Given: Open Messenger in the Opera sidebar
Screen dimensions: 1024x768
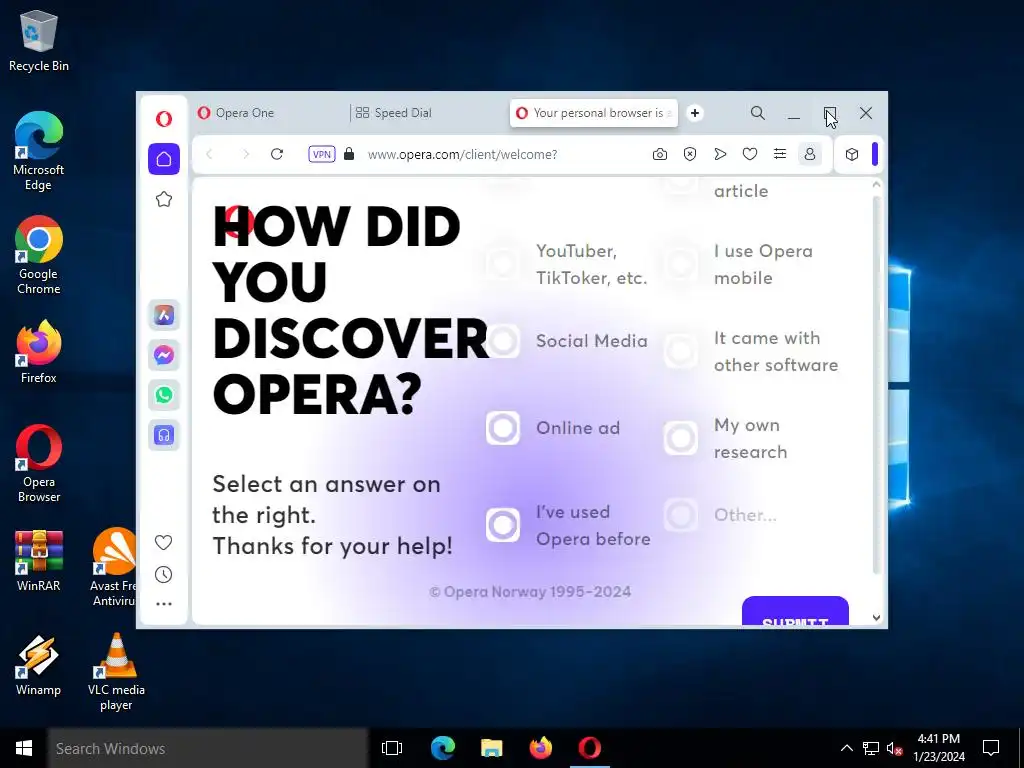Looking at the screenshot, I should tap(164, 355).
